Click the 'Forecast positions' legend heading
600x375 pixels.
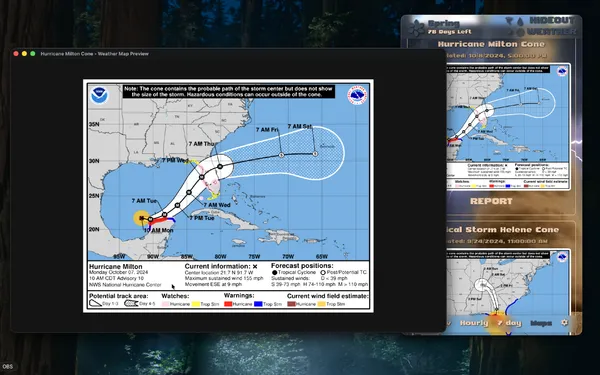pyautogui.click(x=302, y=265)
